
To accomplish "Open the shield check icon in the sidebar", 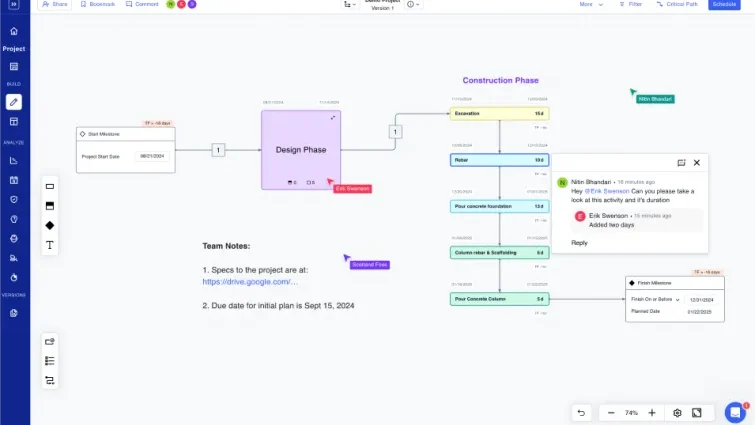I will pyautogui.click(x=13, y=199).
